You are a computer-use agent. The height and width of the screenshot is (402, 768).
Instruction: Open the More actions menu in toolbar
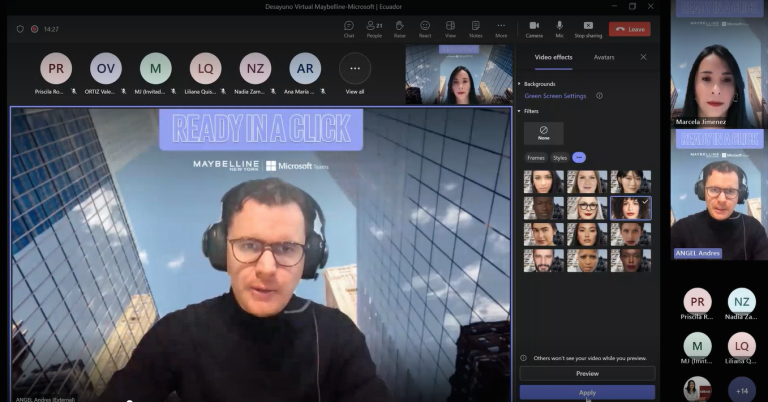tap(501, 28)
